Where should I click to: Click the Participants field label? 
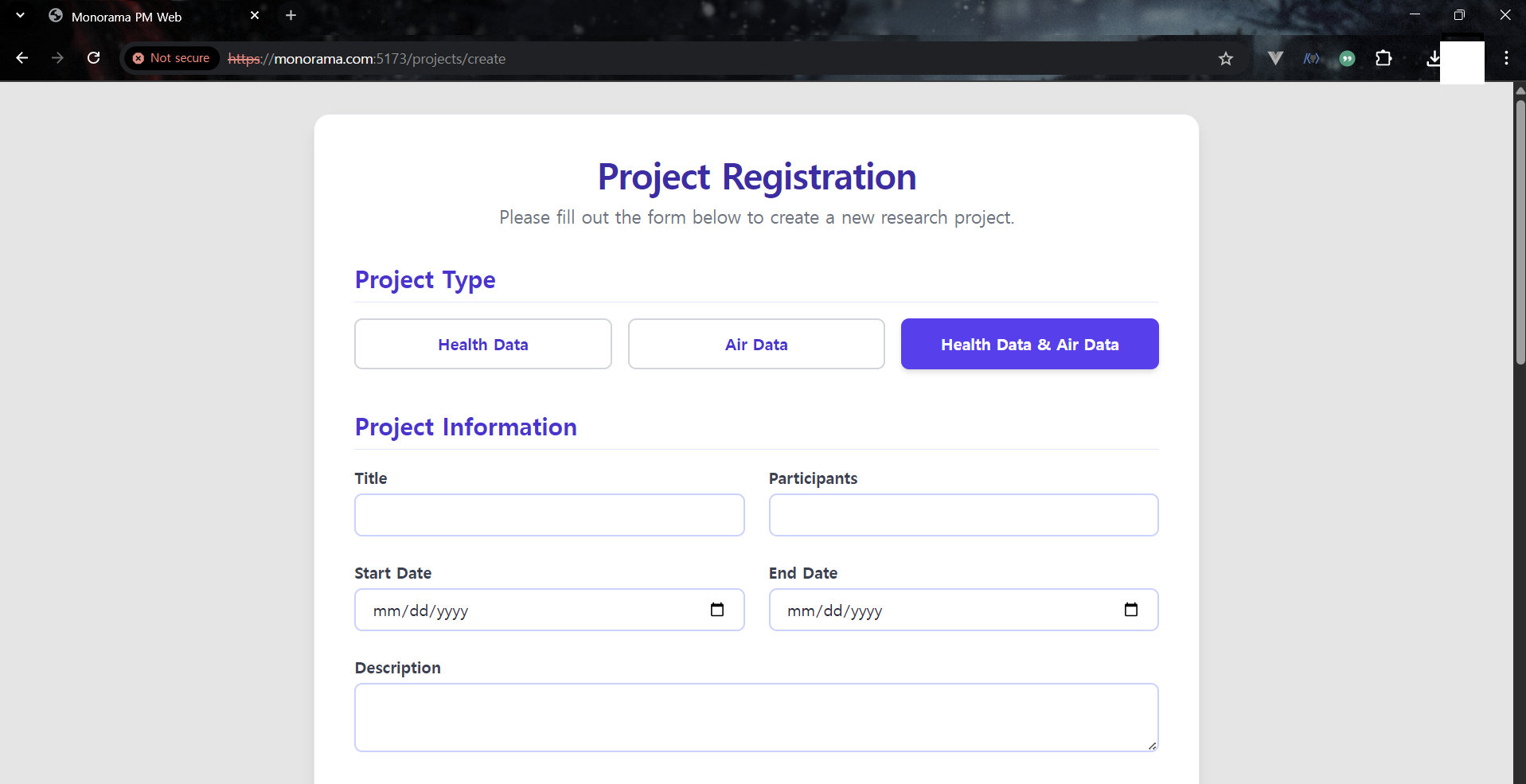(813, 478)
